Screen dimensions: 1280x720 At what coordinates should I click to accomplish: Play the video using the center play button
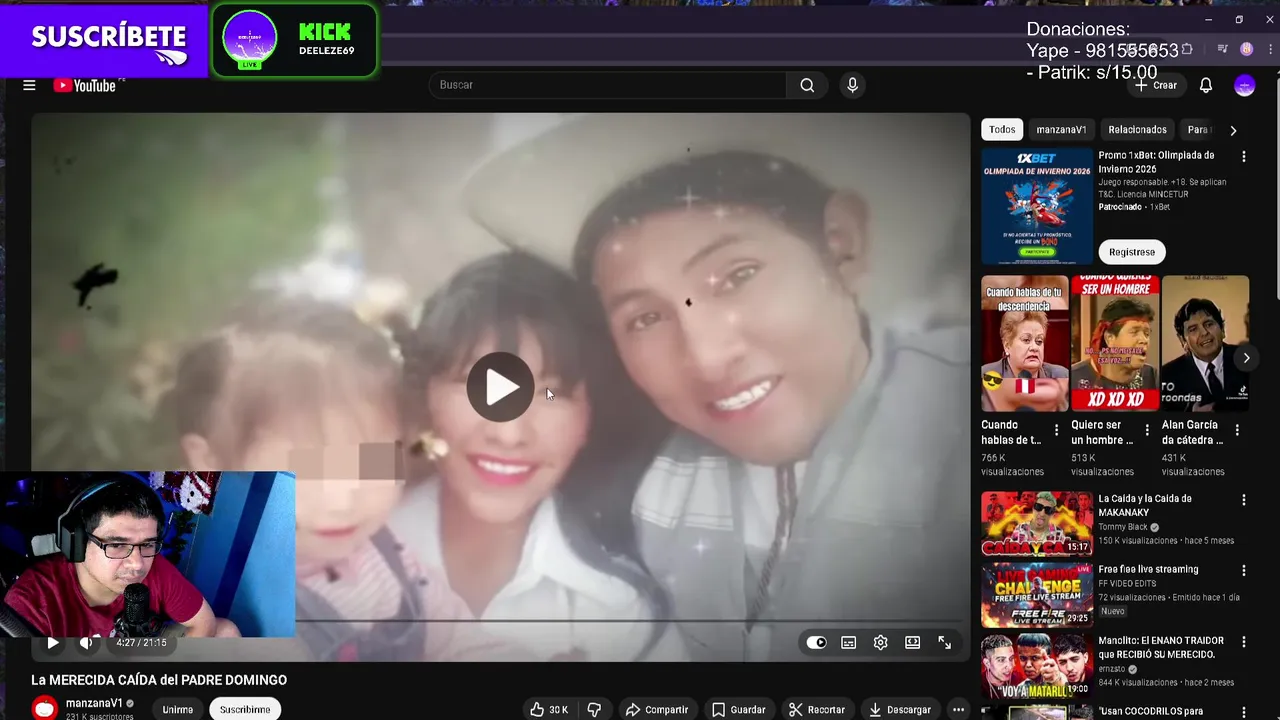pos(500,387)
